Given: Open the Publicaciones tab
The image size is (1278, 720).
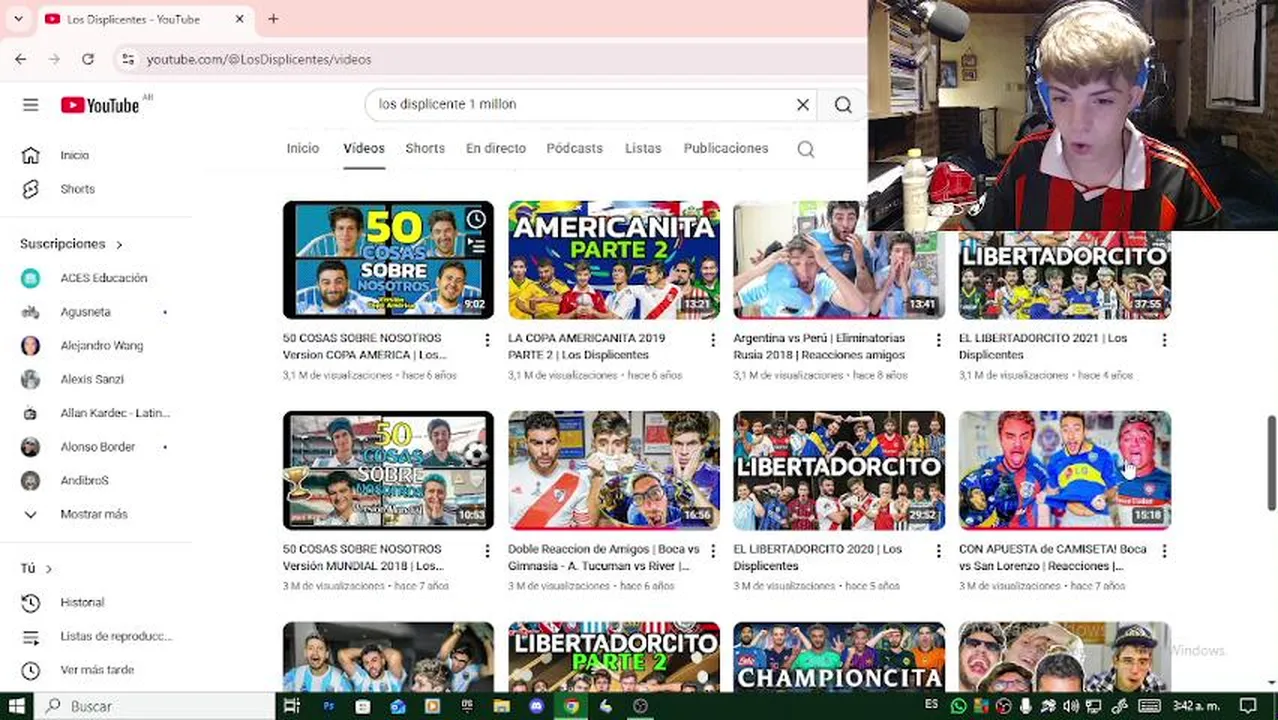Looking at the screenshot, I should click(x=726, y=148).
